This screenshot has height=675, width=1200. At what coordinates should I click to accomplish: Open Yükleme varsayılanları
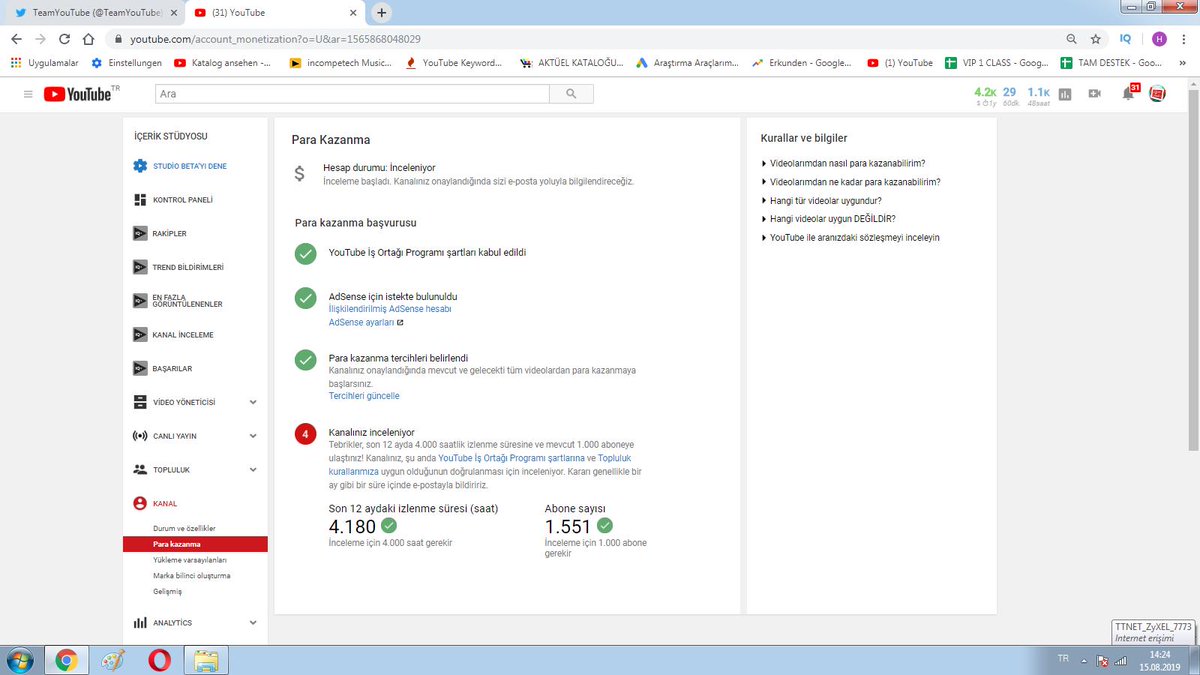tap(190, 560)
